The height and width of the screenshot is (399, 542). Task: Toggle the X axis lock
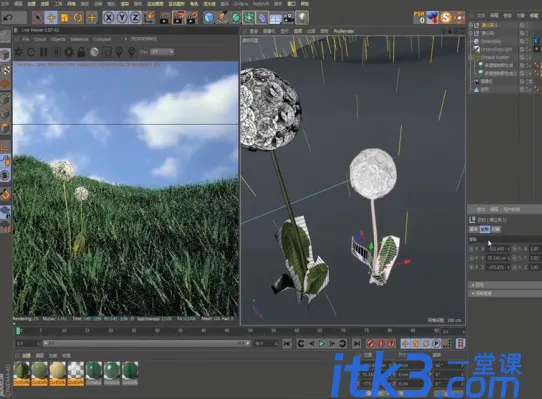(x=109, y=17)
